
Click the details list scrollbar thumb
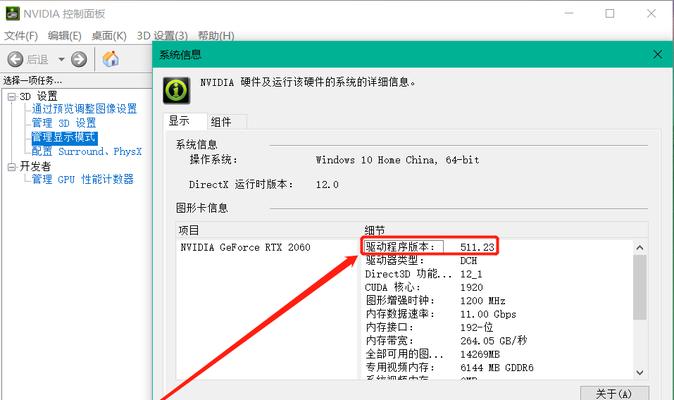pyautogui.click(x=640, y=287)
